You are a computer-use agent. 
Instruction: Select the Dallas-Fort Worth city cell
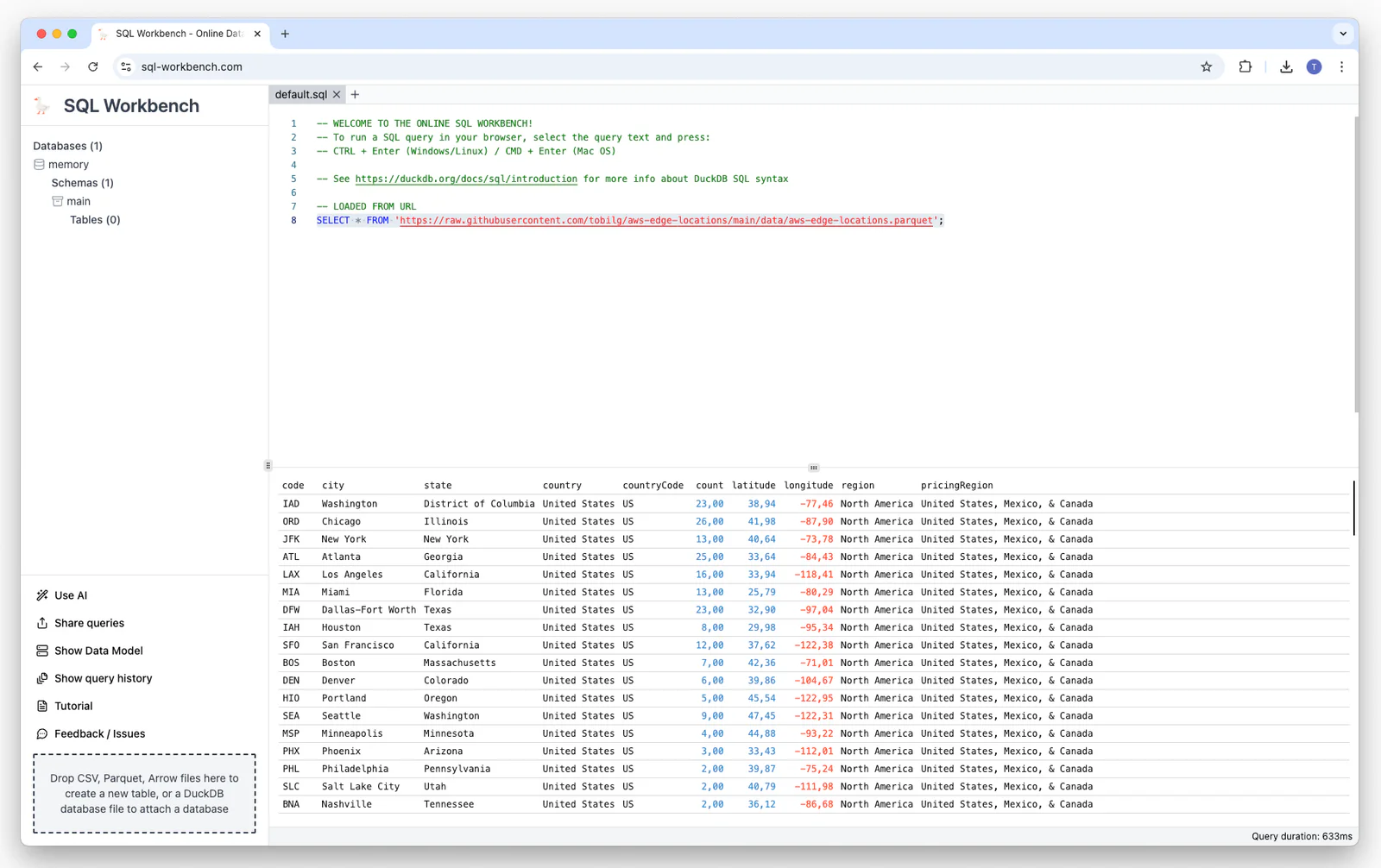pos(369,610)
